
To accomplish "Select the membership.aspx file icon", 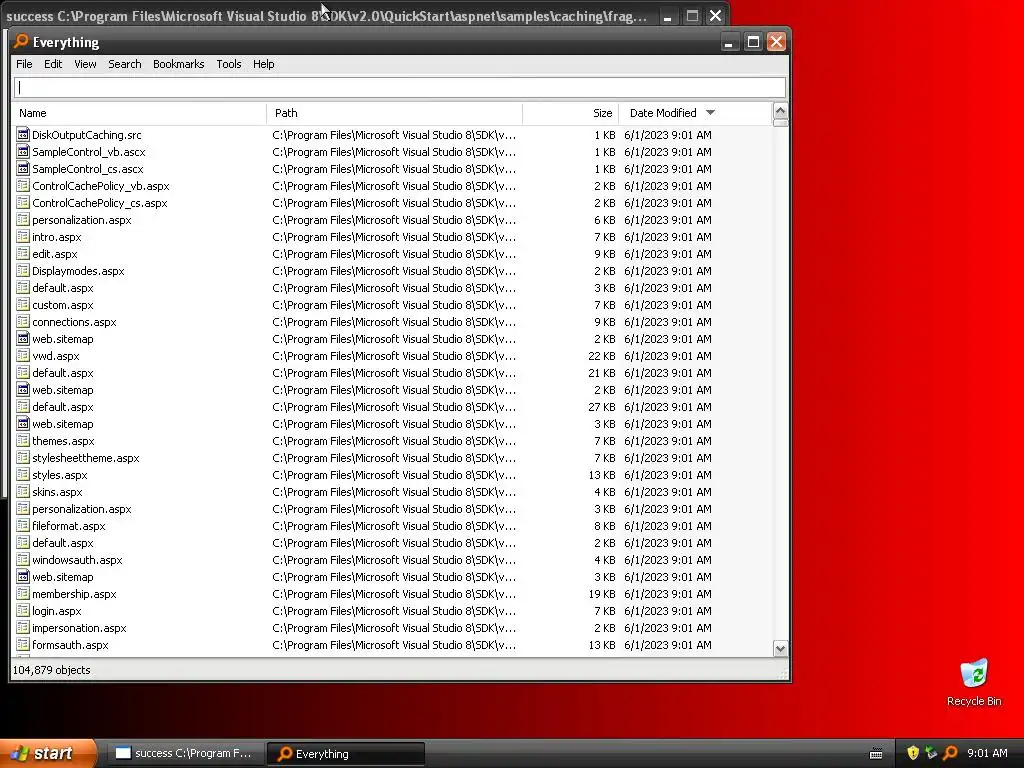I will [x=23, y=594].
